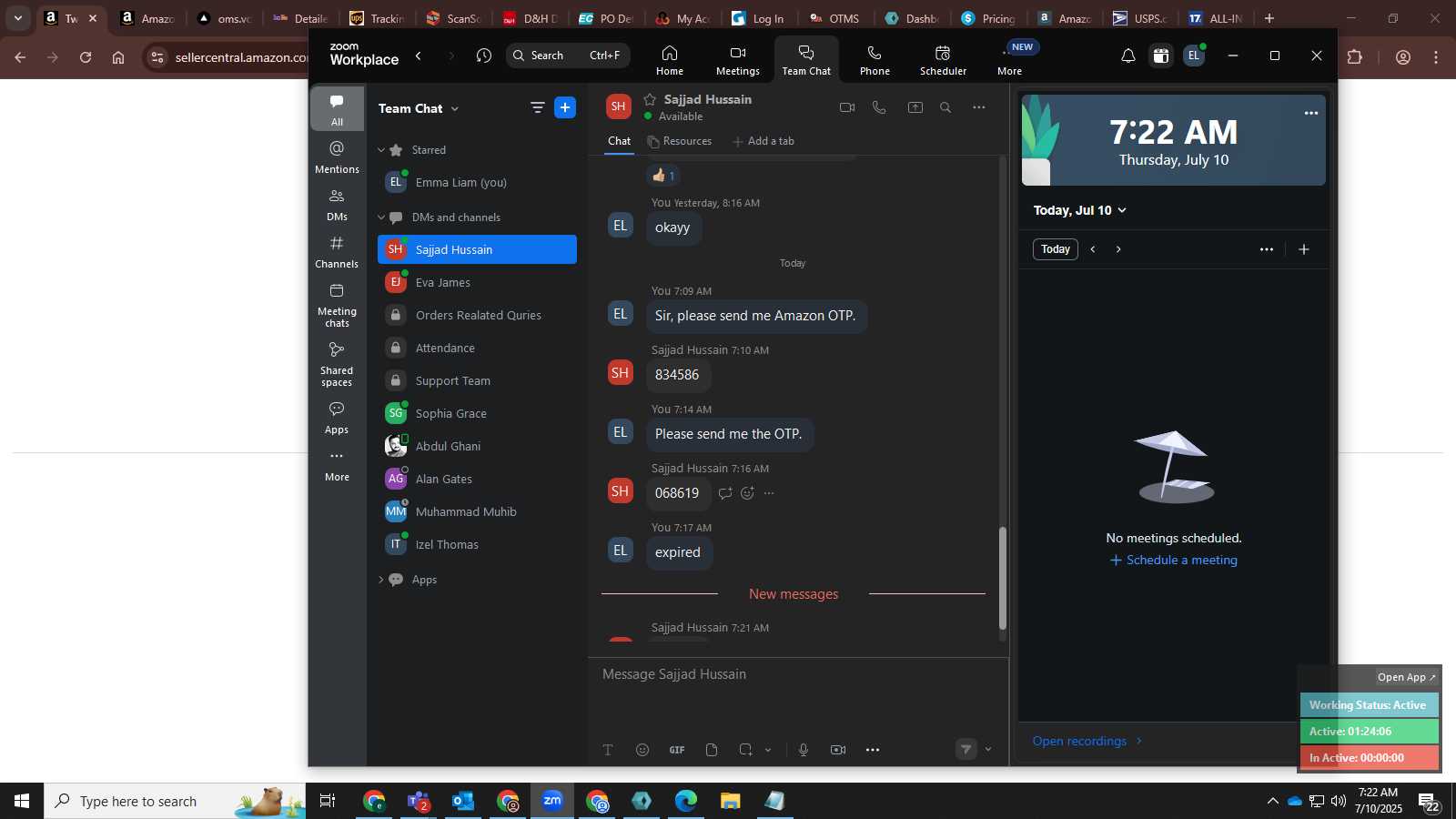1456x819 pixels.
Task: Open the Chrome tab search dropdown
Action: pyautogui.click(x=17, y=18)
